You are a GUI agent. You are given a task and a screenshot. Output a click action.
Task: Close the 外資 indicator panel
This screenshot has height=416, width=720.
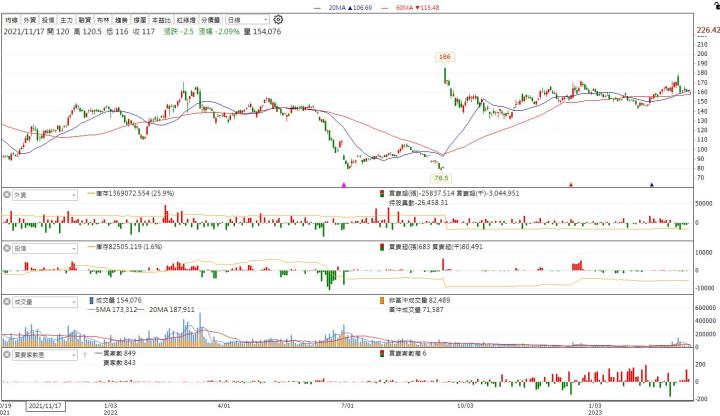pos(6,195)
